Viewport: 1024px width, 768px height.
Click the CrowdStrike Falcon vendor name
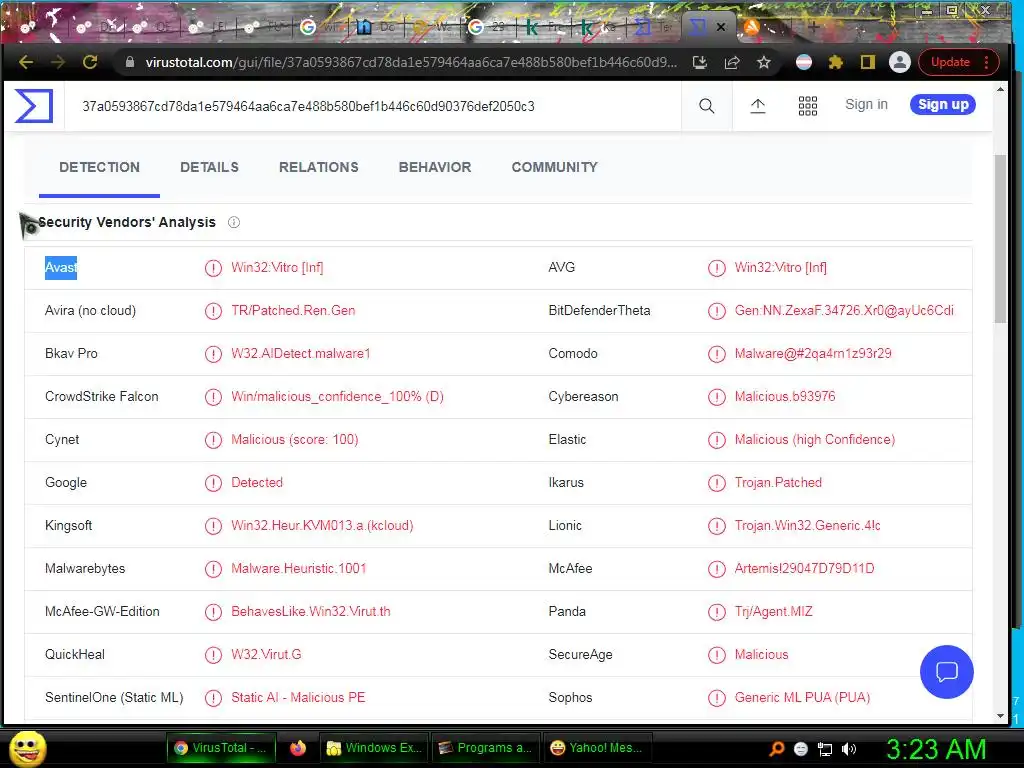click(102, 397)
